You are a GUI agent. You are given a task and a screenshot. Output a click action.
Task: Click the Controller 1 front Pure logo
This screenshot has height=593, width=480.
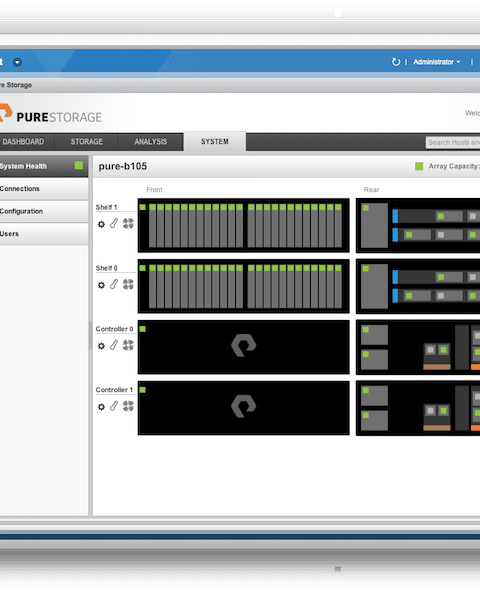click(x=244, y=406)
